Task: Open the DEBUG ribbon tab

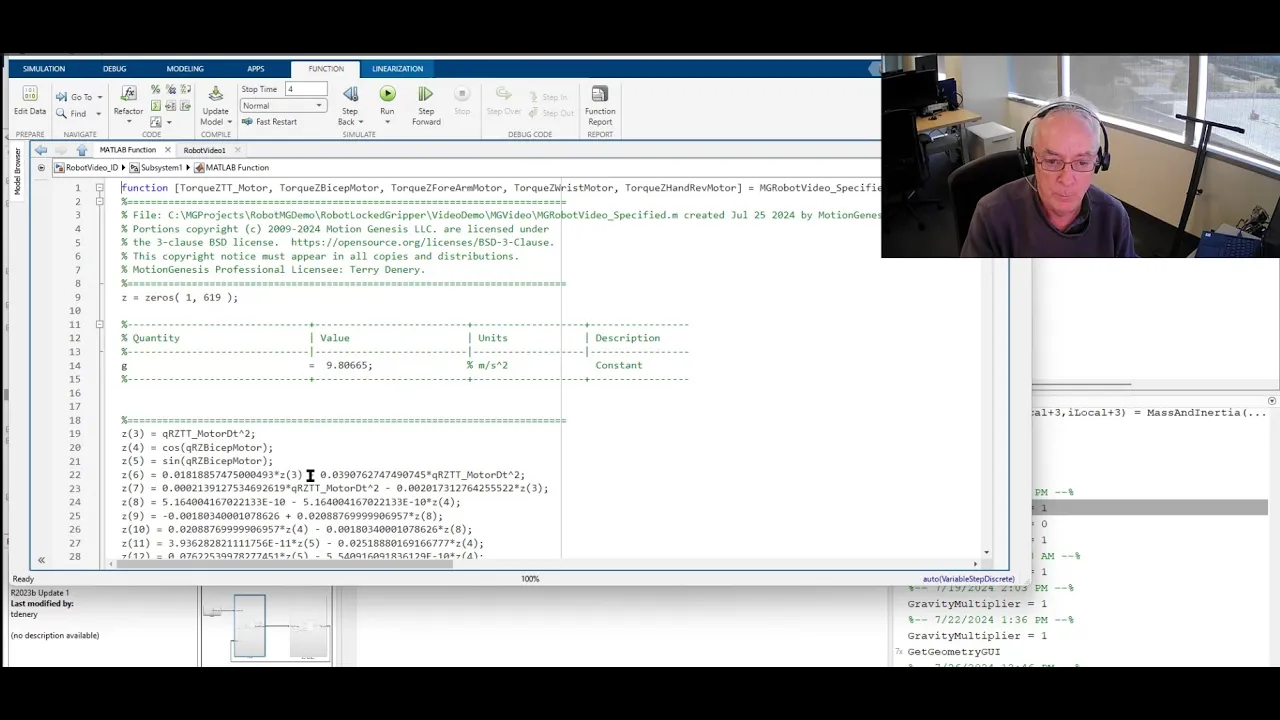Action: (x=115, y=69)
